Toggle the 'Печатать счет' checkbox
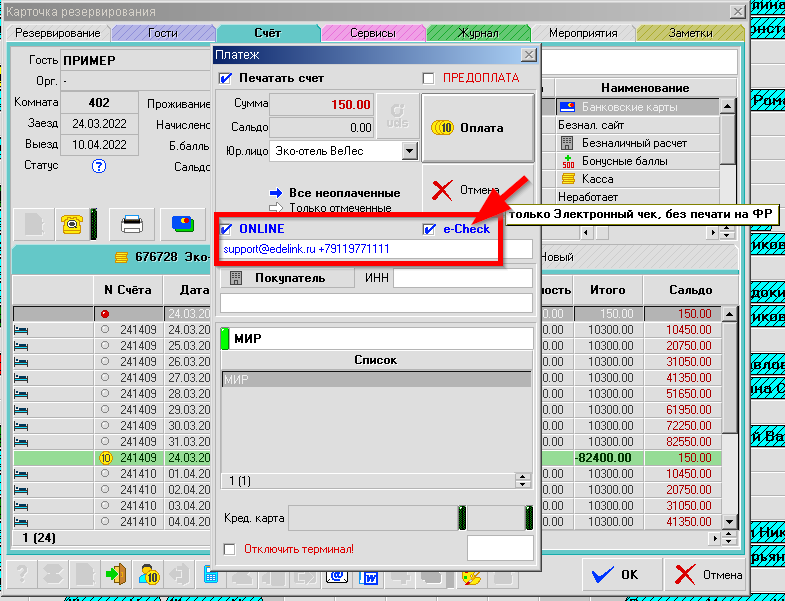Viewport: 785px width, 601px height. pyautogui.click(x=225, y=78)
